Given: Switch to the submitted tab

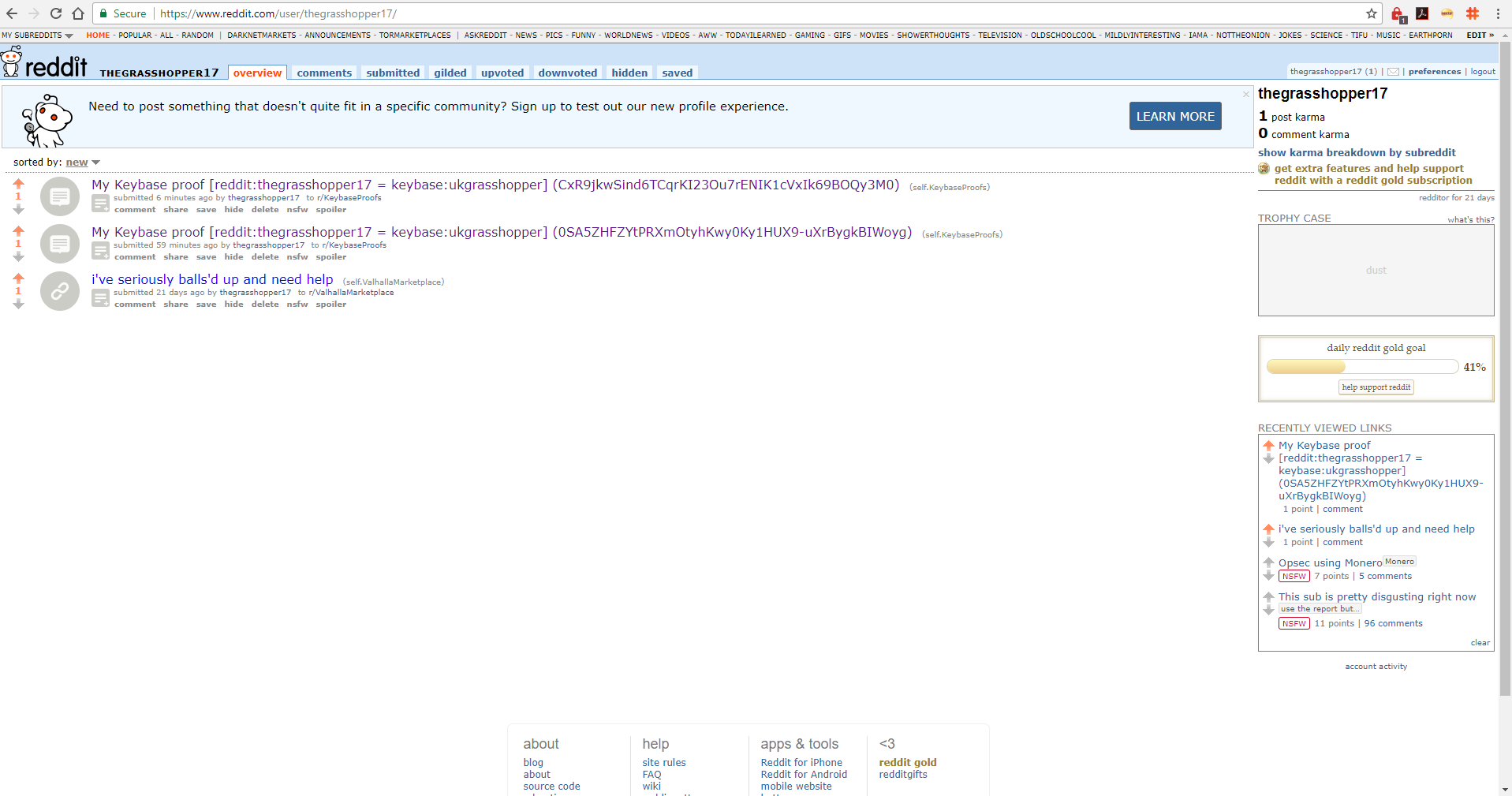Looking at the screenshot, I should (393, 73).
